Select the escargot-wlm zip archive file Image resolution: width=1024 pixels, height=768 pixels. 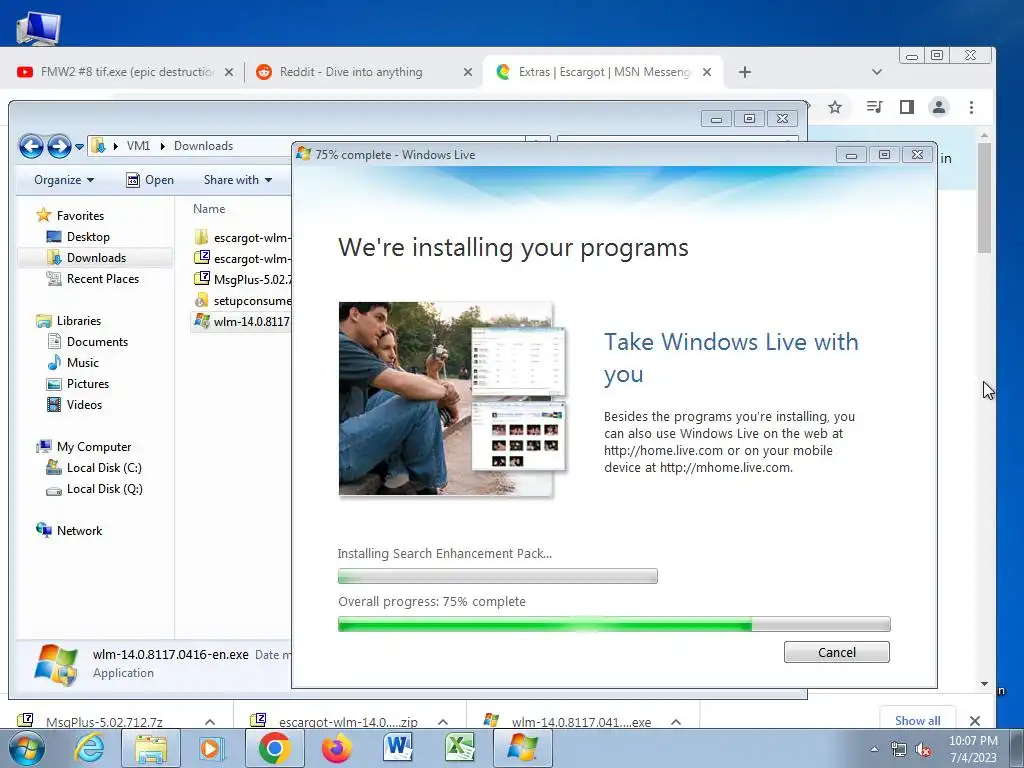[243, 259]
